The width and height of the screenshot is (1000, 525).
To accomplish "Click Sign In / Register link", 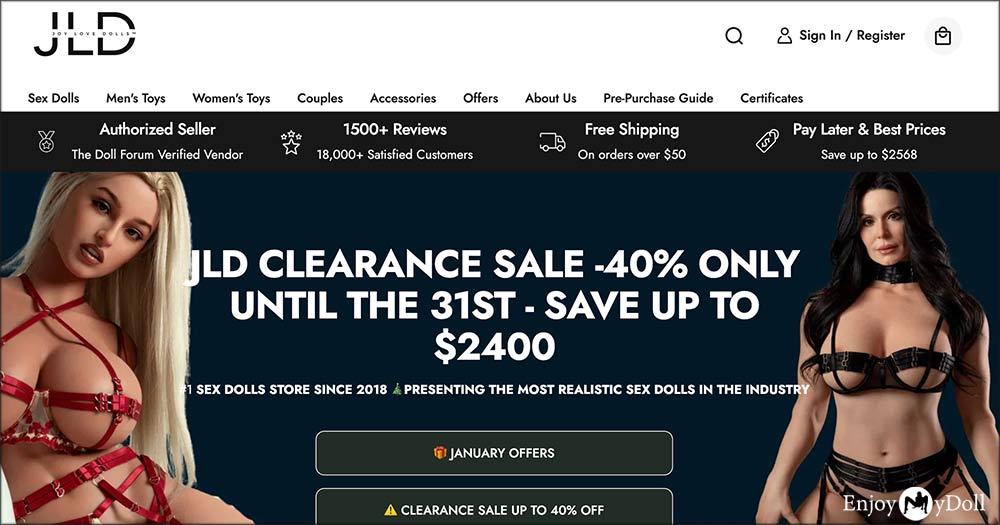I will click(x=852, y=36).
